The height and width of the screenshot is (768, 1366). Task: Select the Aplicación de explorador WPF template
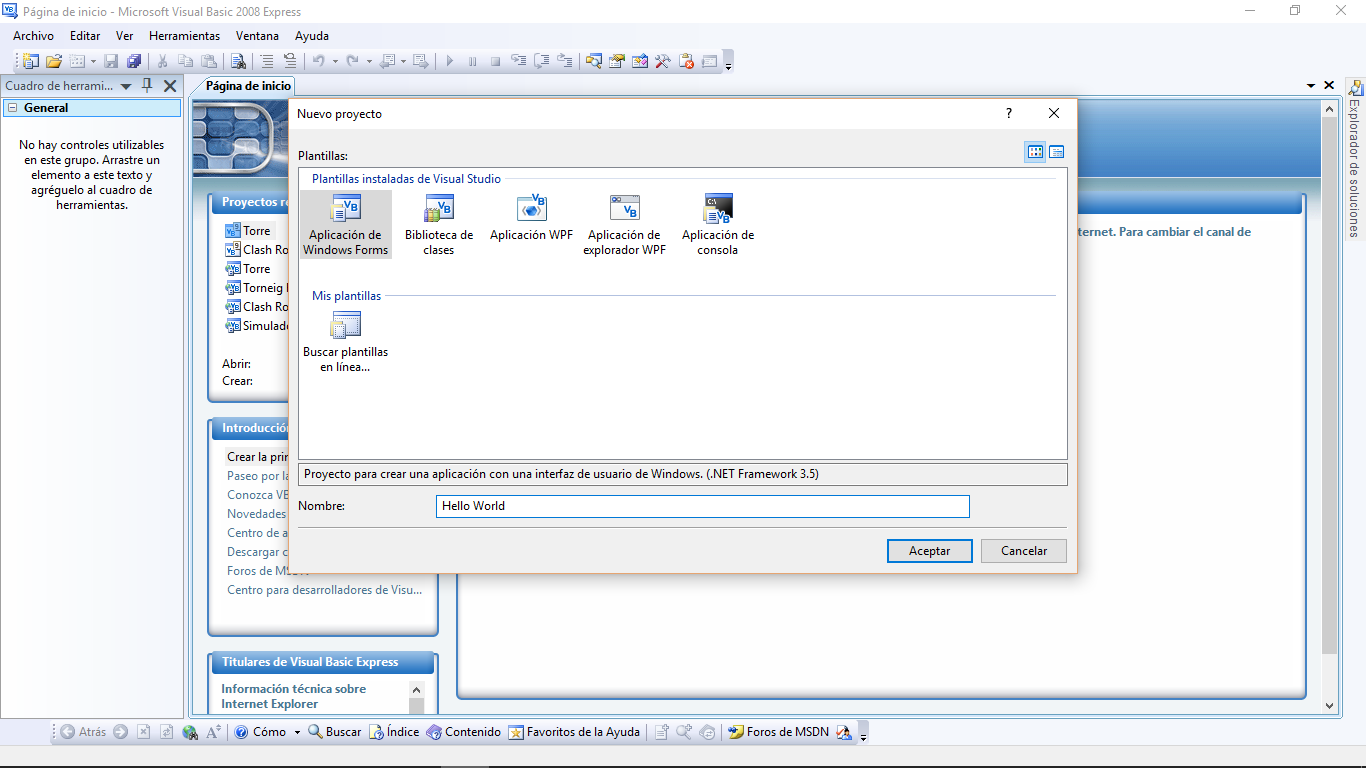pyautogui.click(x=625, y=225)
